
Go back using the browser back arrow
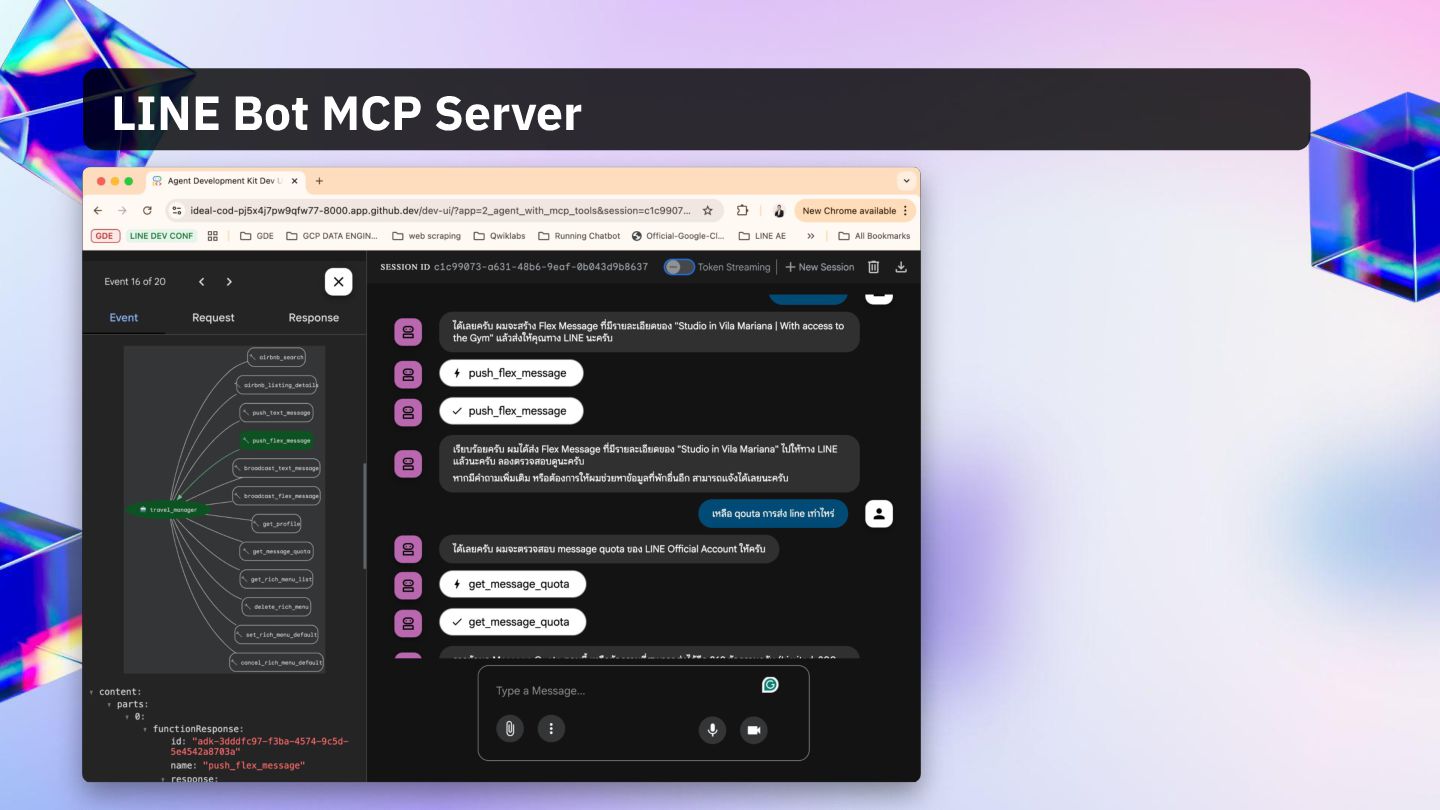click(98, 211)
